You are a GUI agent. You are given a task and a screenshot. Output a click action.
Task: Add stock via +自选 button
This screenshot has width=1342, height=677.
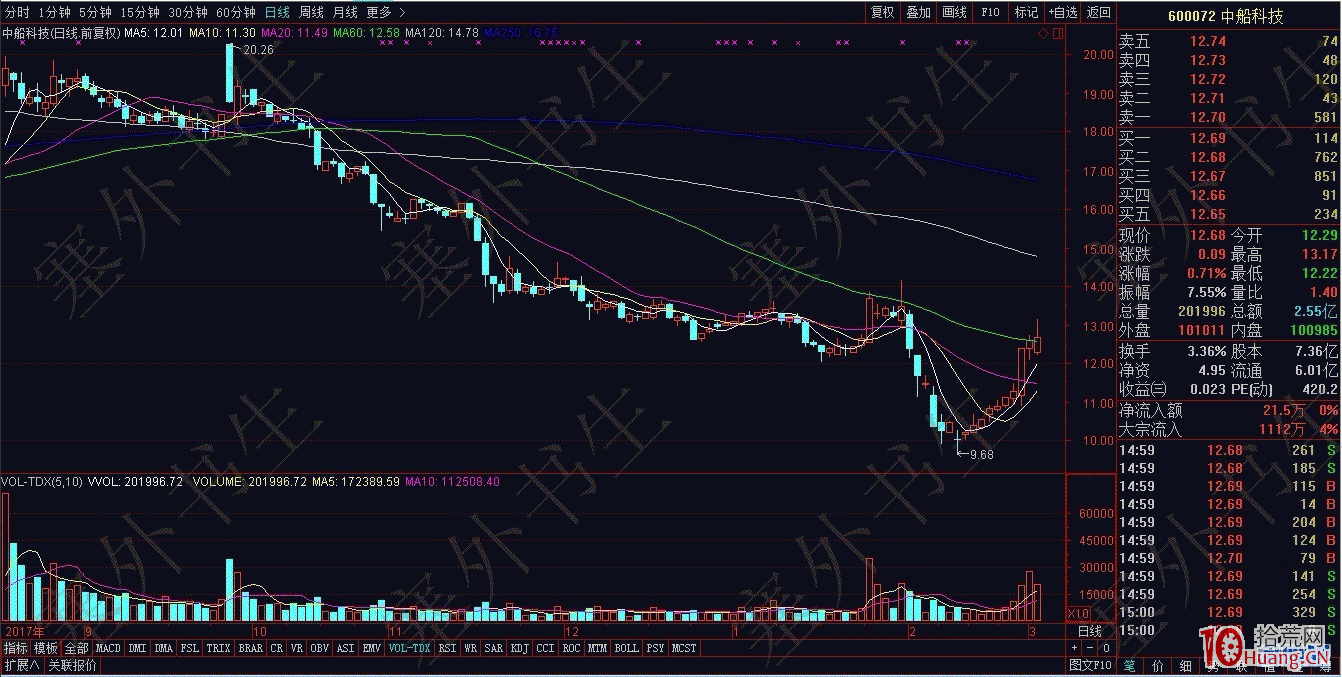pos(1063,12)
